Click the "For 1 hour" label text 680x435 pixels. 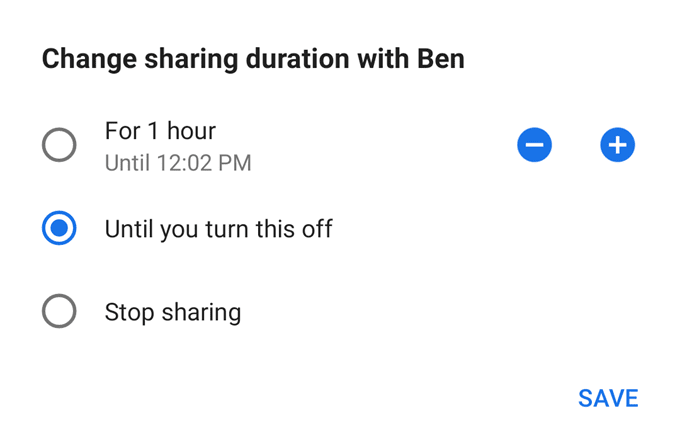point(160,131)
